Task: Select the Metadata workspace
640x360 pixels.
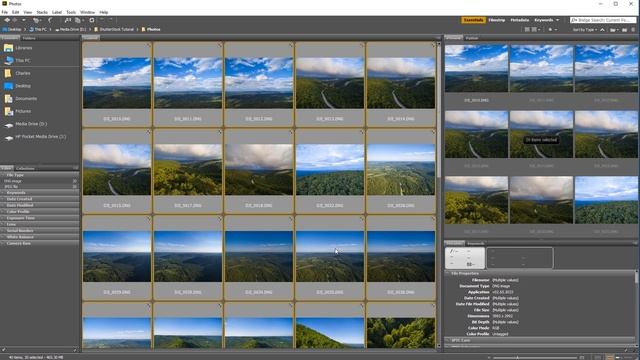Action: (520, 20)
